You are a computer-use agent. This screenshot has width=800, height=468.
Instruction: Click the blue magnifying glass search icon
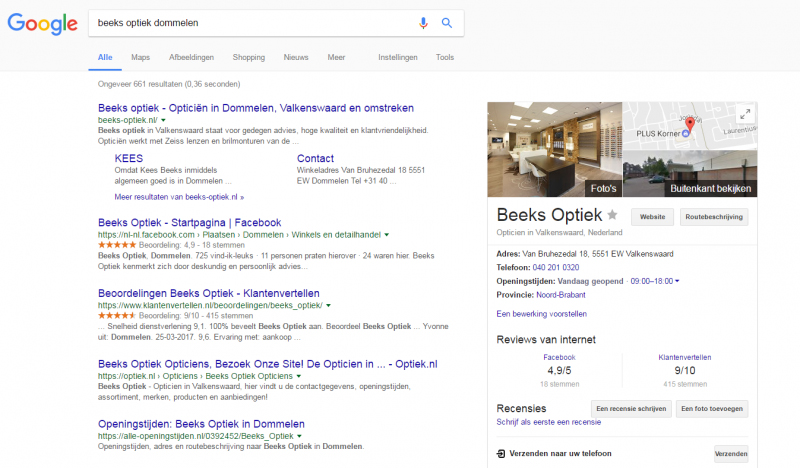[x=446, y=23]
